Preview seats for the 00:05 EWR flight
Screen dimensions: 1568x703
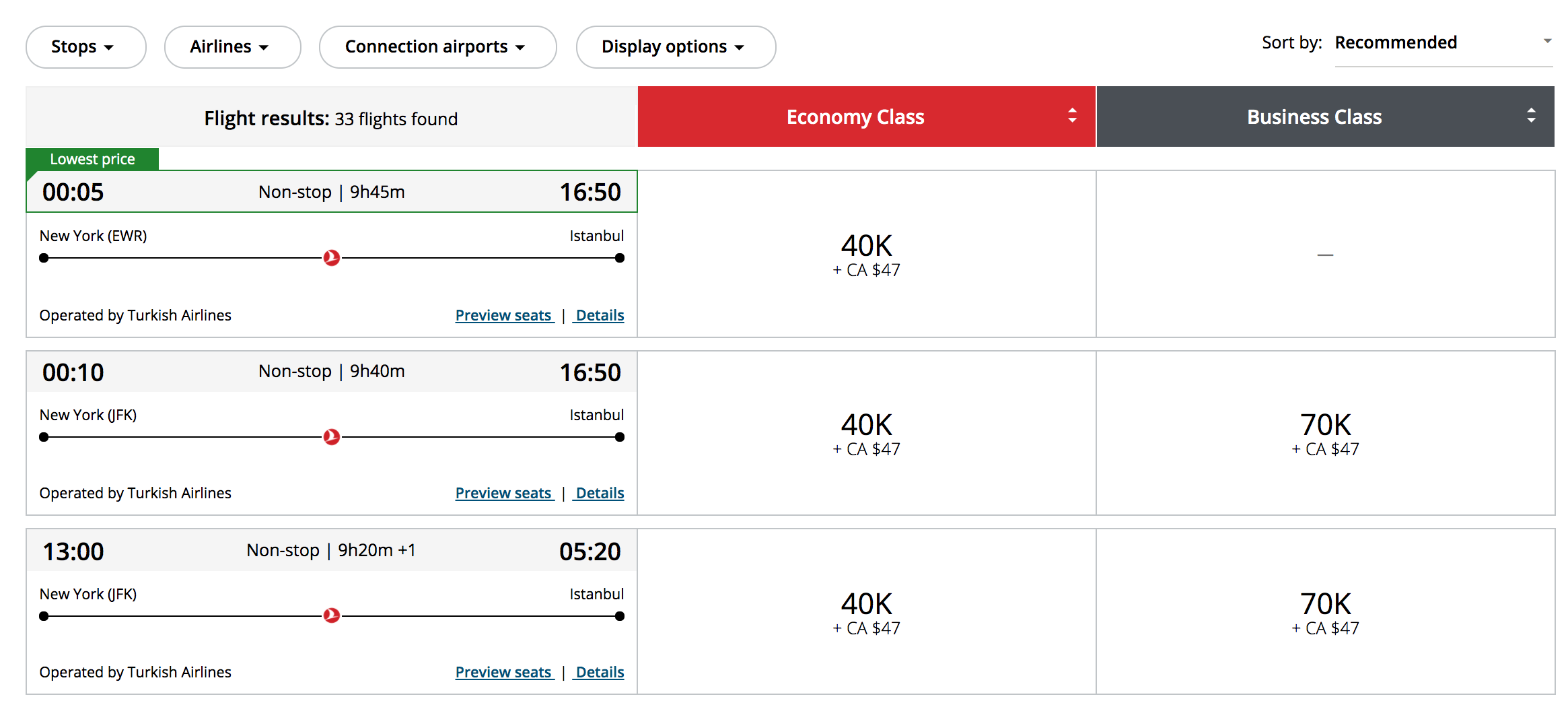click(x=504, y=316)
